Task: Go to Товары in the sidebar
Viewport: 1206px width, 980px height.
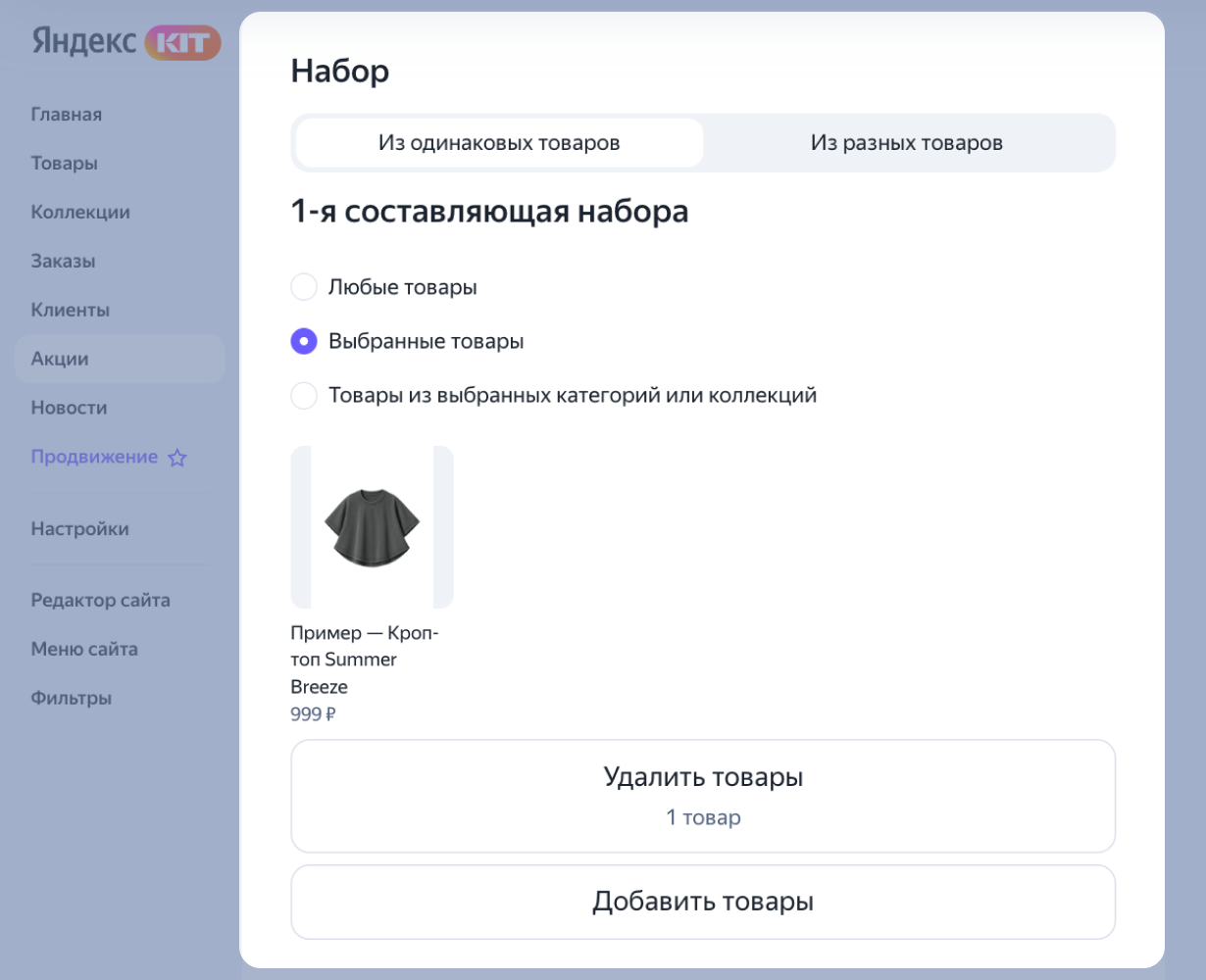Action: point(65,164)
